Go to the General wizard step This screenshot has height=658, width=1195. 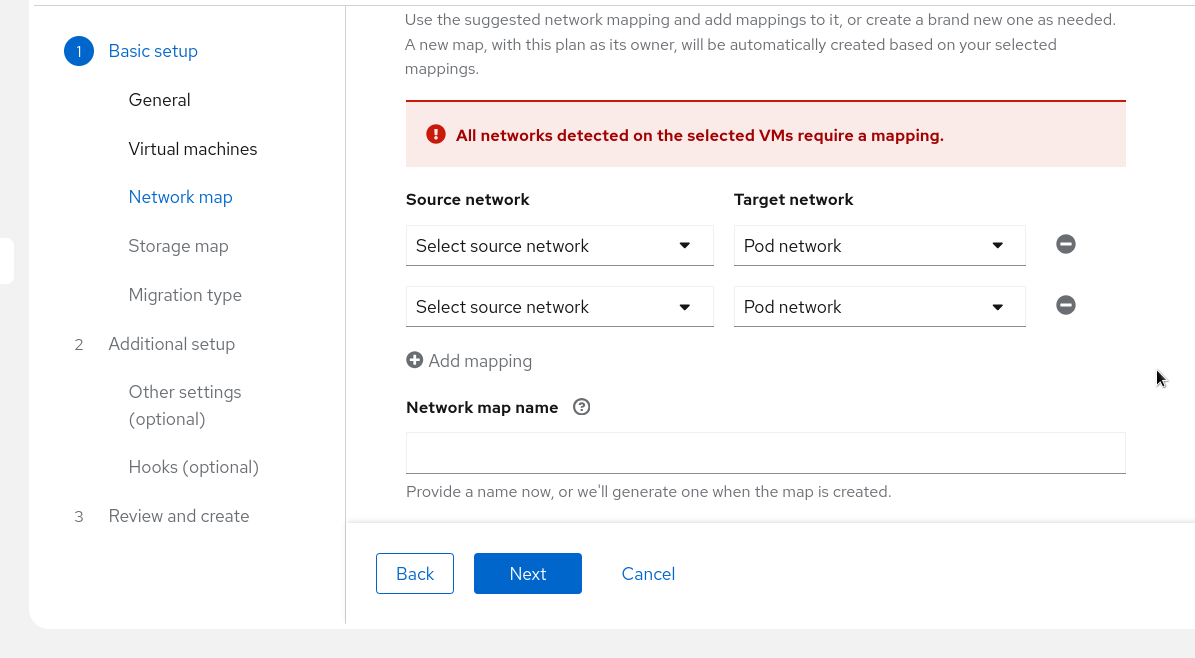(x=159, y=100)
